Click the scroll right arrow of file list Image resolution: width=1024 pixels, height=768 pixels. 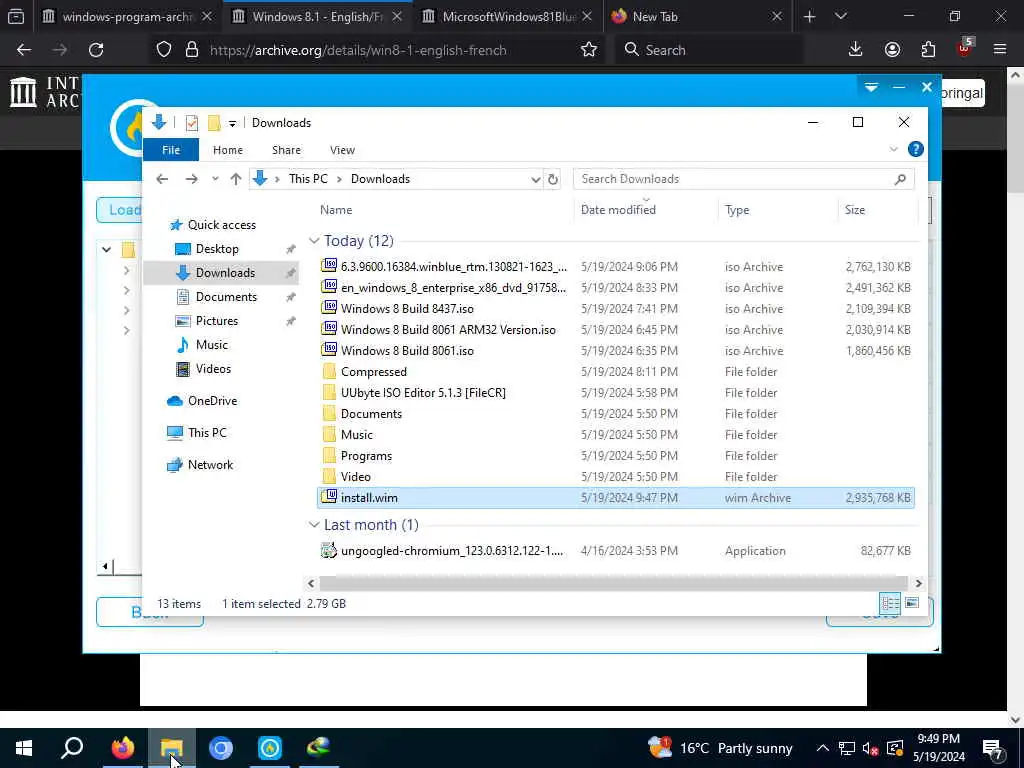point(918,583)
